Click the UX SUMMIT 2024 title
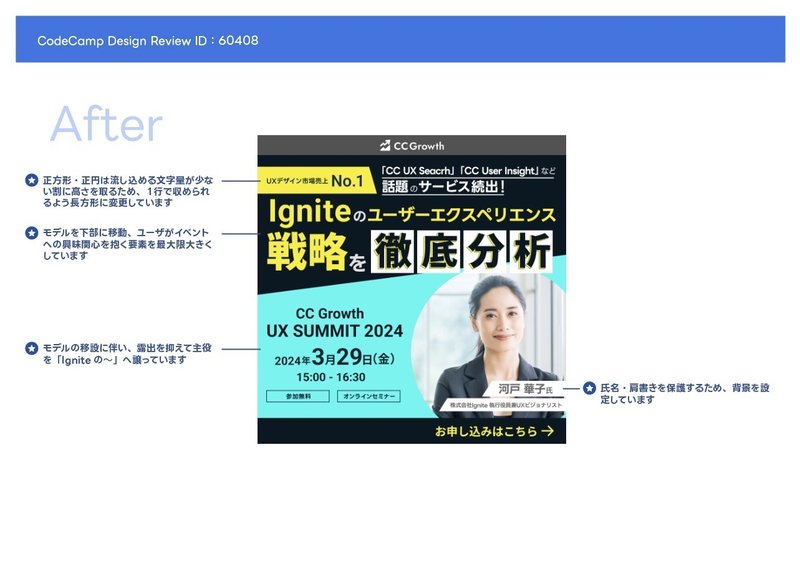The height and width of the screenshot is (564, 800). [x=335, y=331]
